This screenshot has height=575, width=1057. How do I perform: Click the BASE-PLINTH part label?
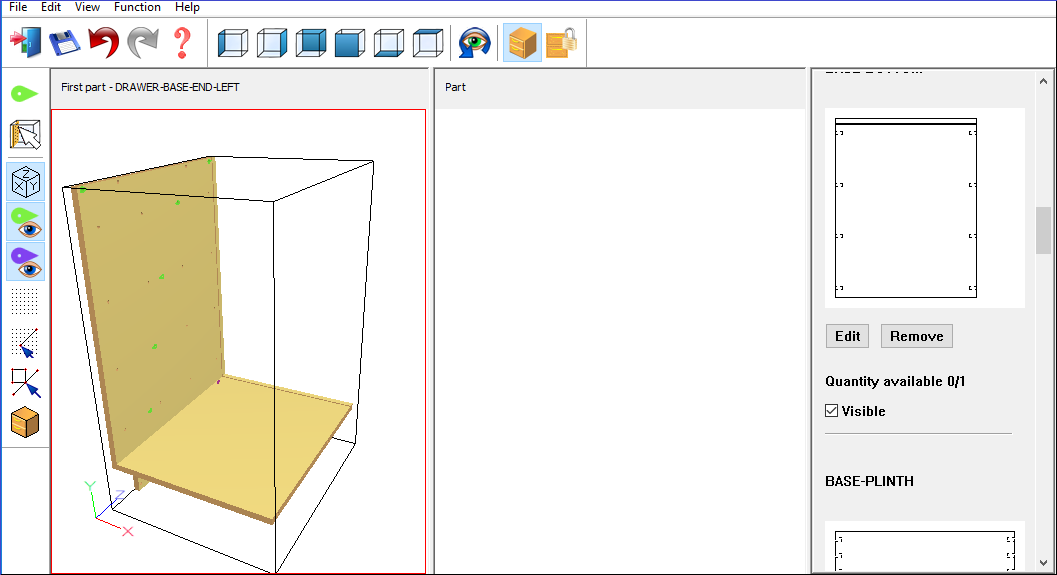(870, 481)
